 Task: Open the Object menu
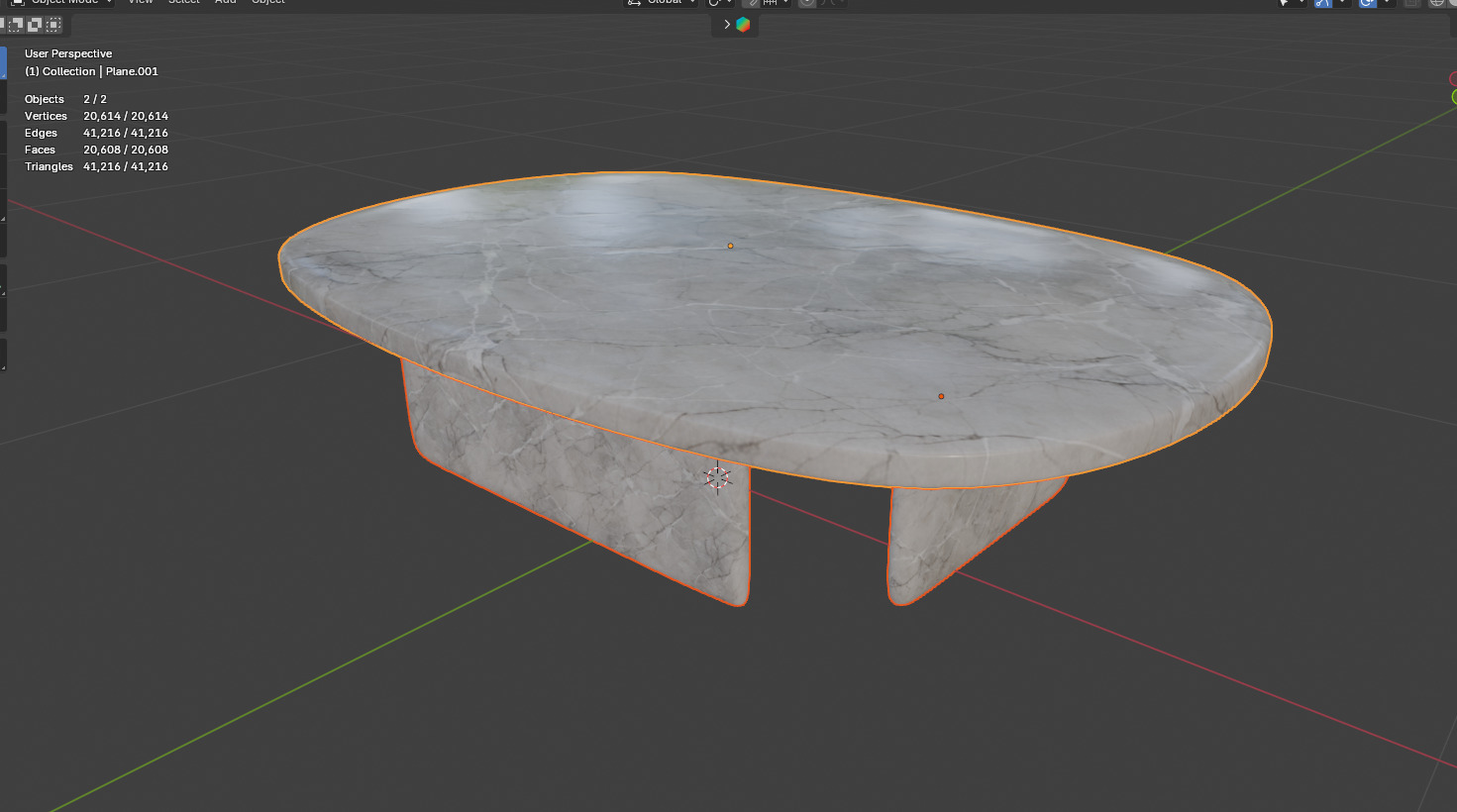click(x=268, y=3)
